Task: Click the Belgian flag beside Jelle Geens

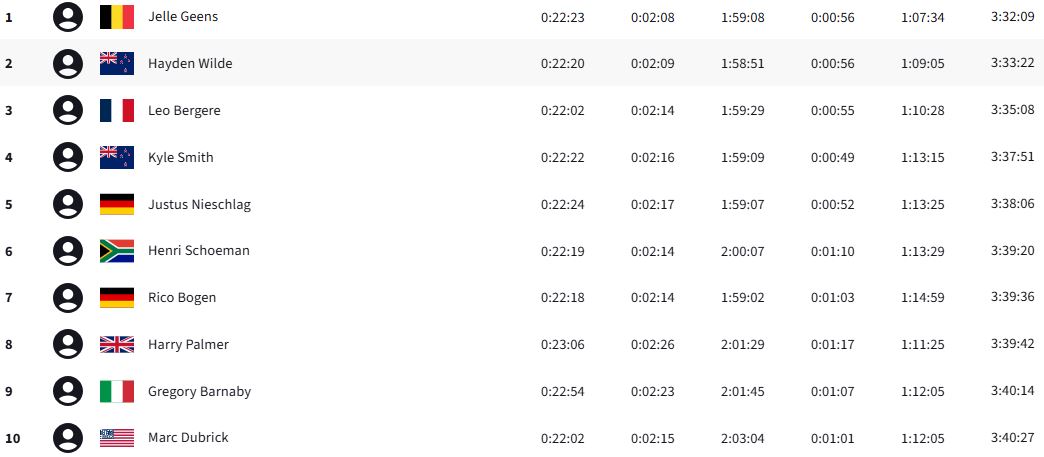Action: tap(117, 16)
